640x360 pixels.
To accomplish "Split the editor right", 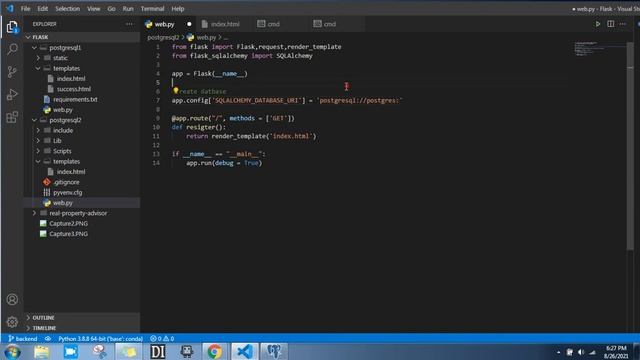I will pyautogui.click(x=611, y=24).
